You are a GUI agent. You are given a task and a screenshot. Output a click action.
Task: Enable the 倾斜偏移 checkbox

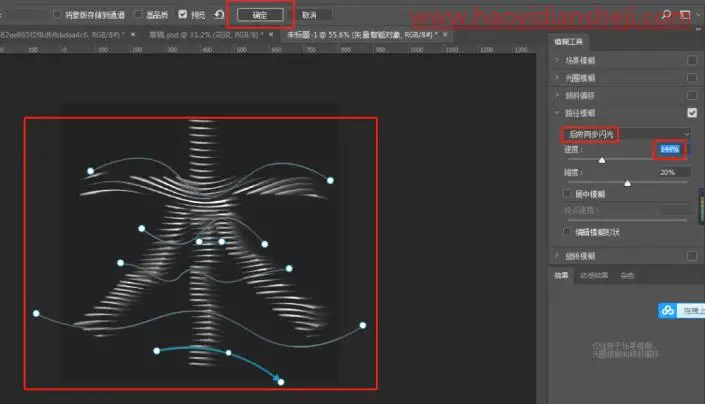pos(692,95)
